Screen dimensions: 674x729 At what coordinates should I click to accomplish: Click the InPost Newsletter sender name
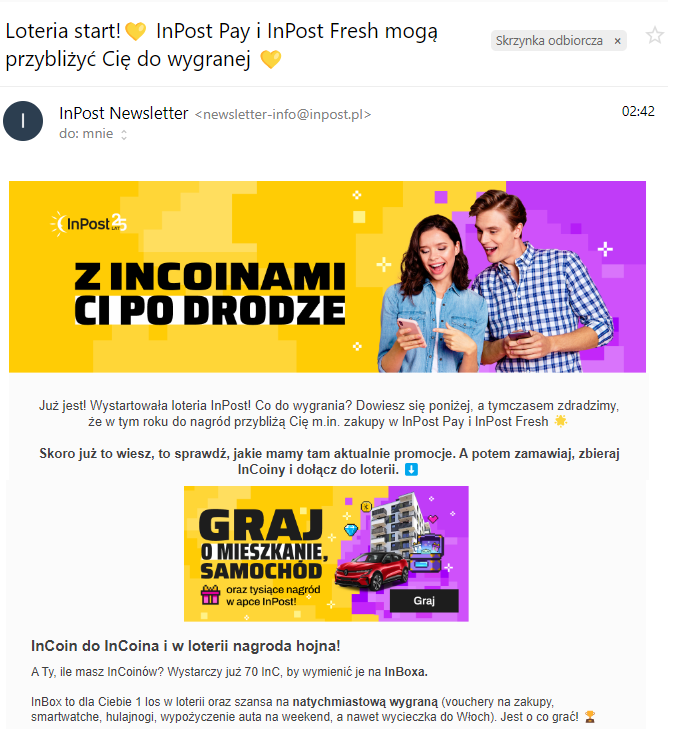tap(124, 113)
